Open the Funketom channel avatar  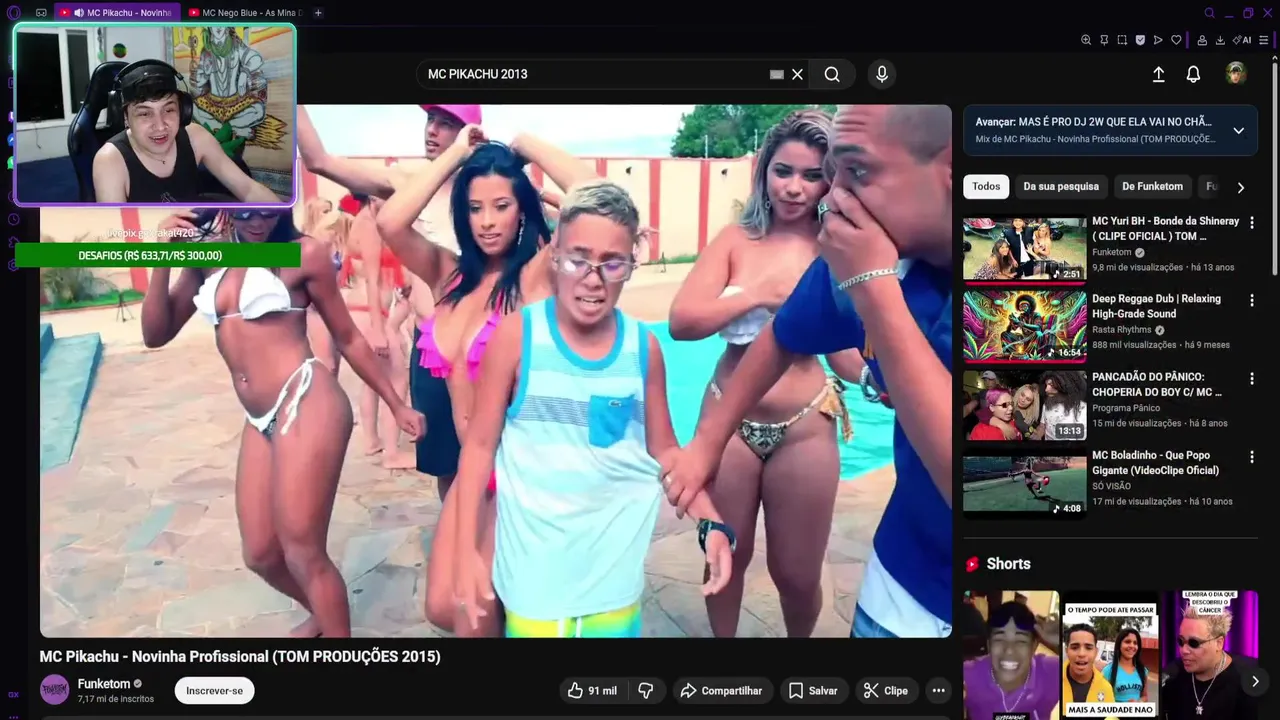coord(54,690)
